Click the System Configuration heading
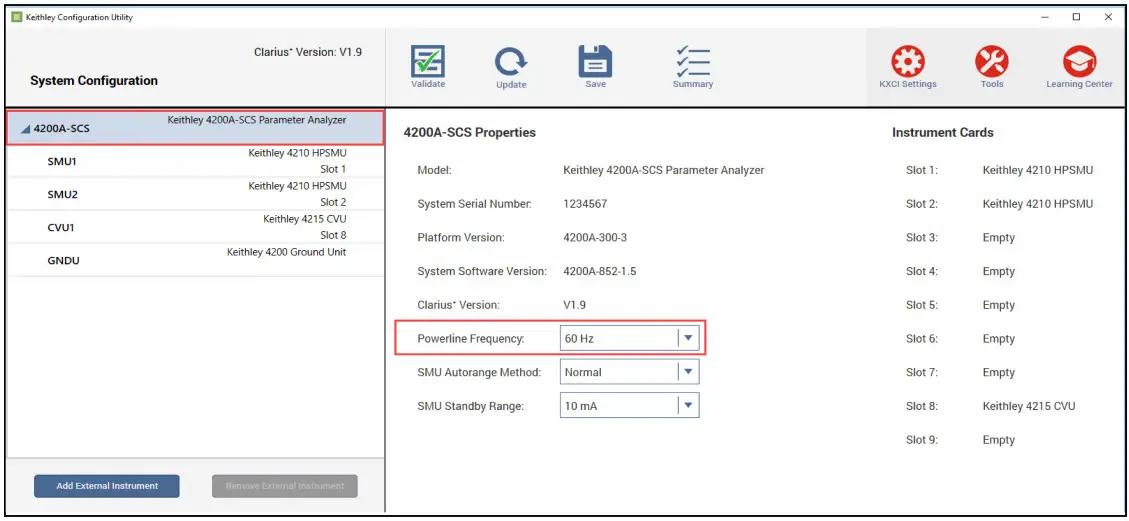The height and width of the screenshot is (521, 1129). click(94, 81)
